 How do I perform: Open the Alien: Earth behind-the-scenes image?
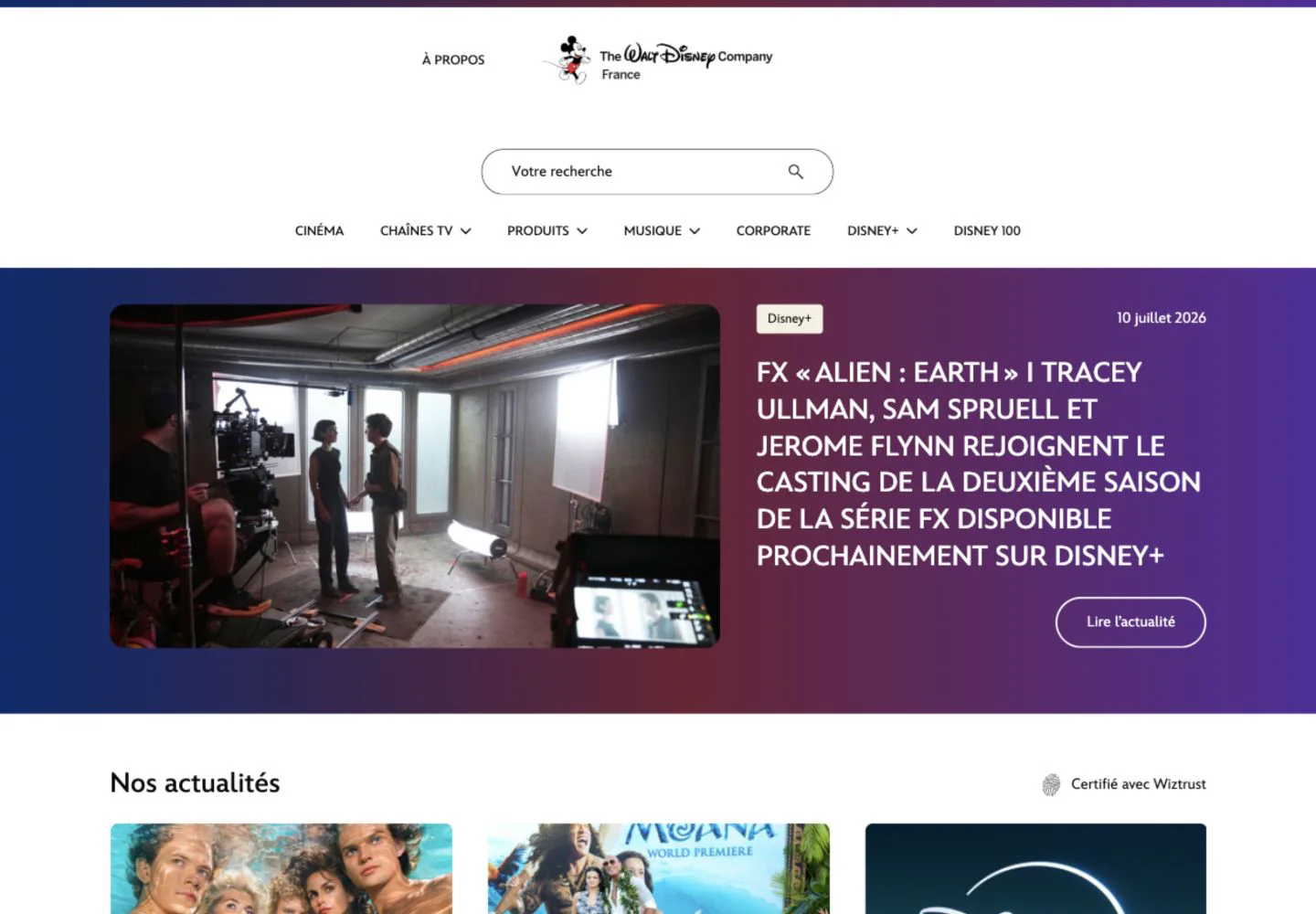click(x=415, y=476)
